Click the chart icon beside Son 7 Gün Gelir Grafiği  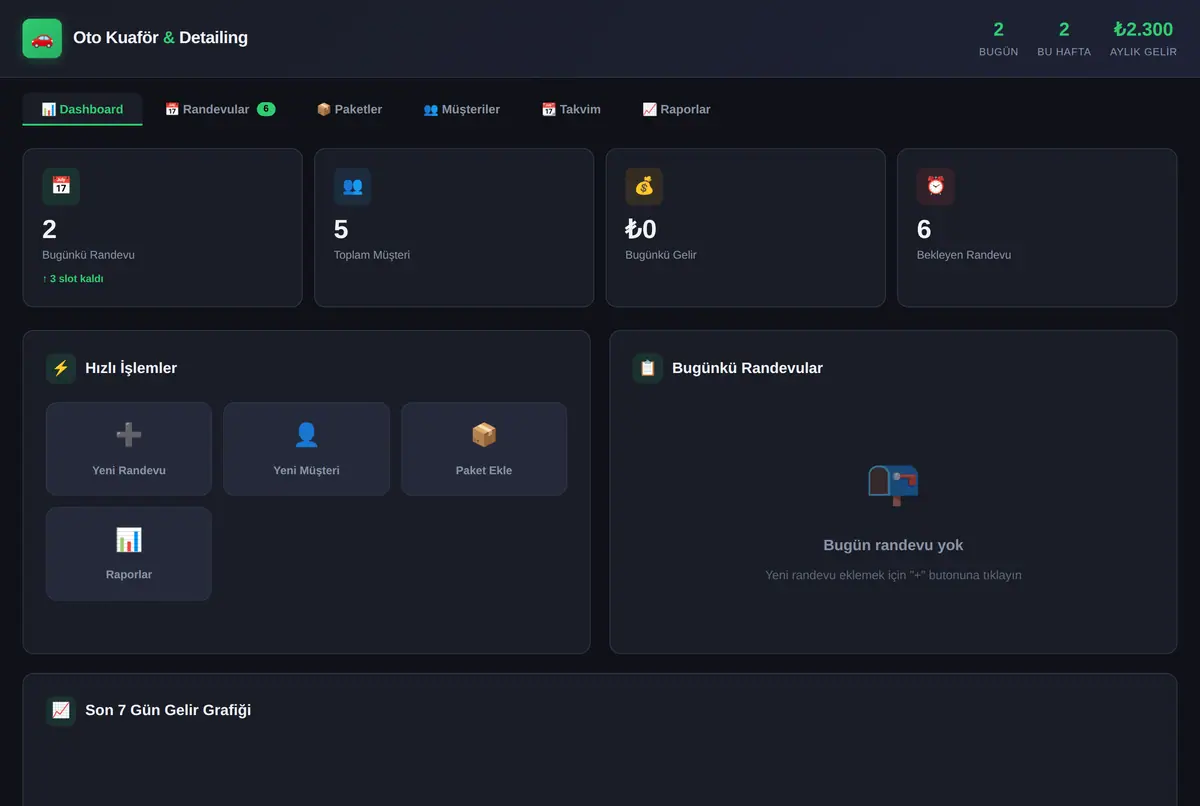tap(61, 710)
